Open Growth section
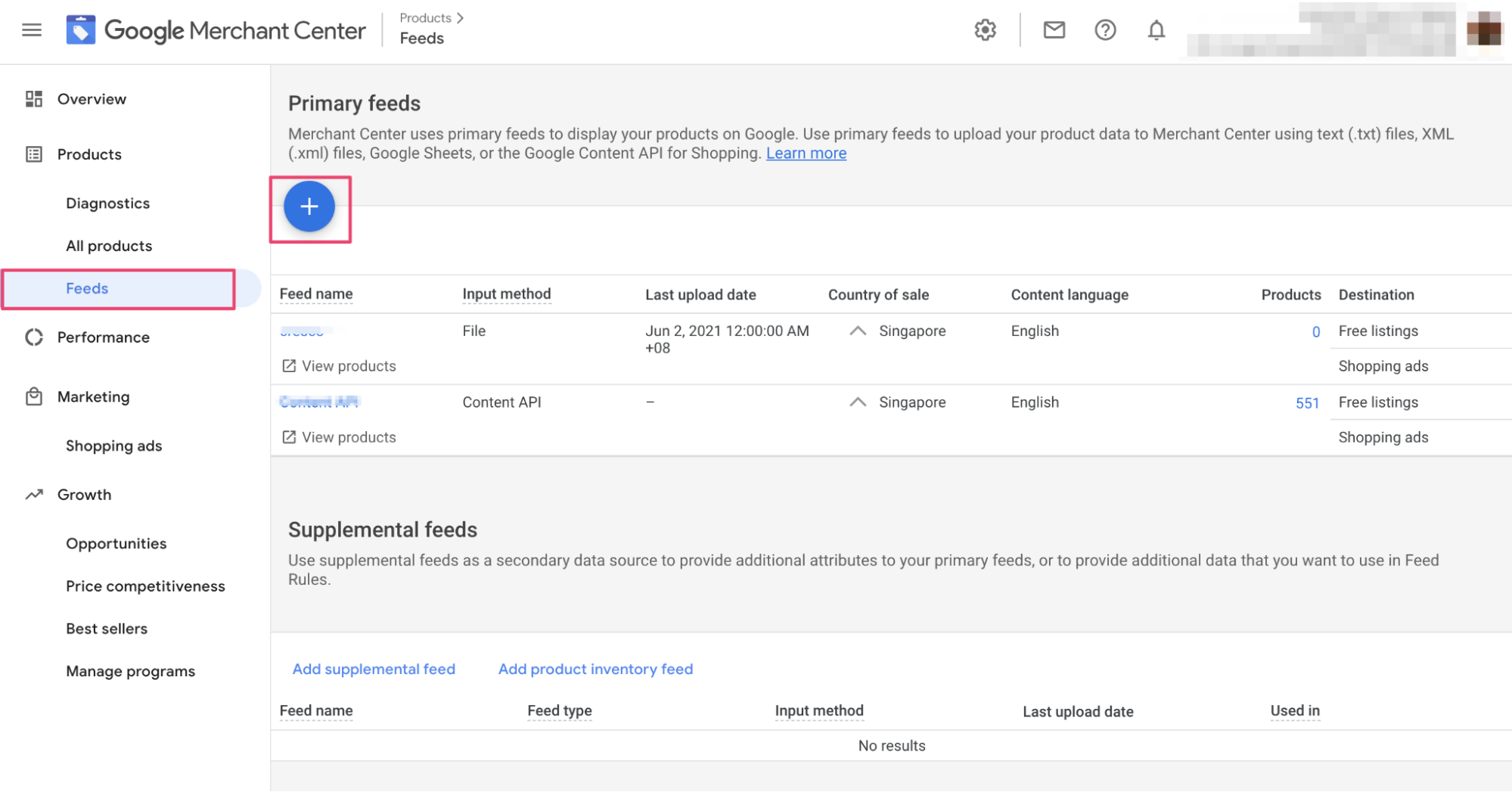Screen dimensions: 1512x792 click(x=84, y=495)
